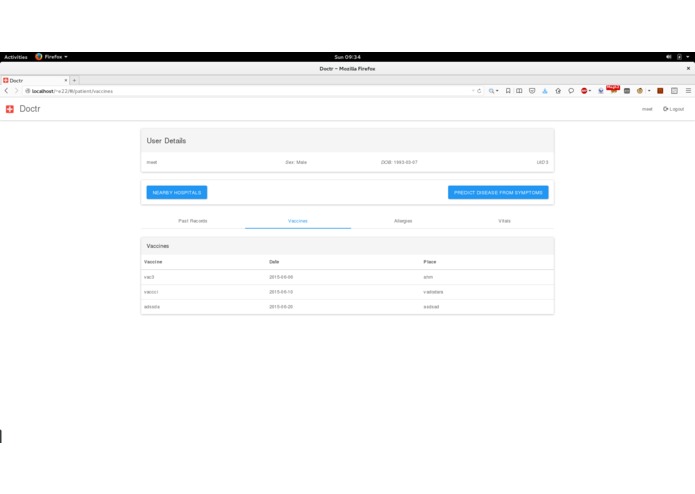The height and width of the screenshot is (494, 695).
Task: Click the browser forward arrow
Action: 16,91
